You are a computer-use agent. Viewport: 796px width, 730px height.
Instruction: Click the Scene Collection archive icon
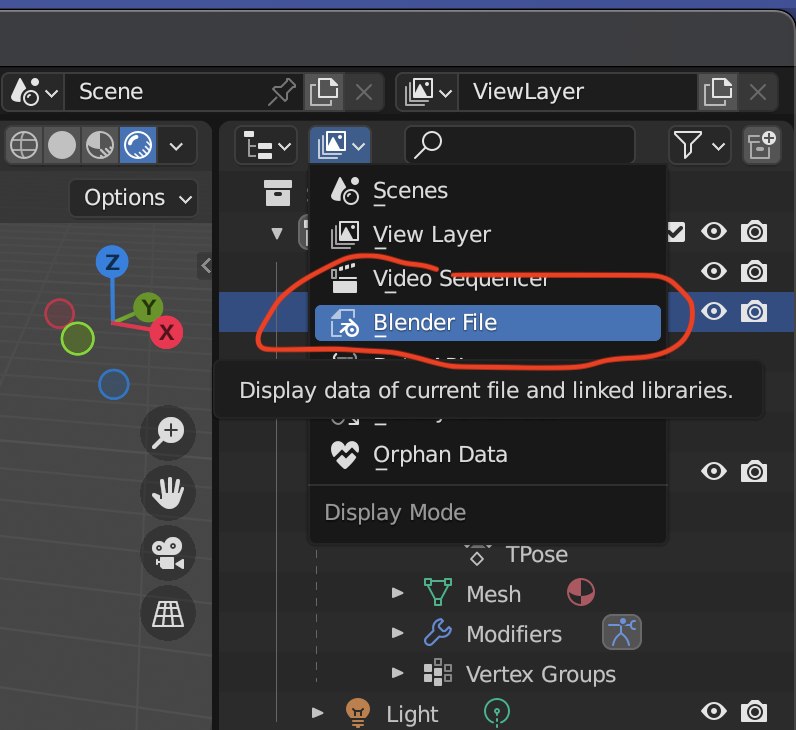(x=278, y=193)
